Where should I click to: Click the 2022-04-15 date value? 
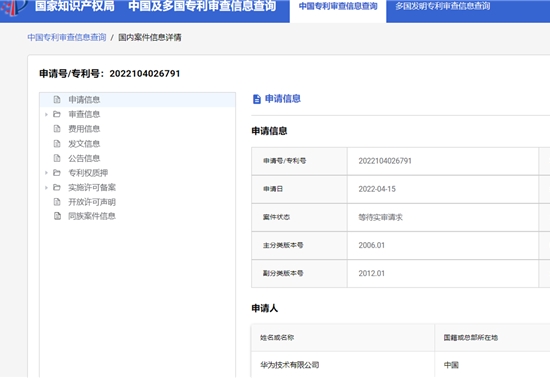point(377,189)
